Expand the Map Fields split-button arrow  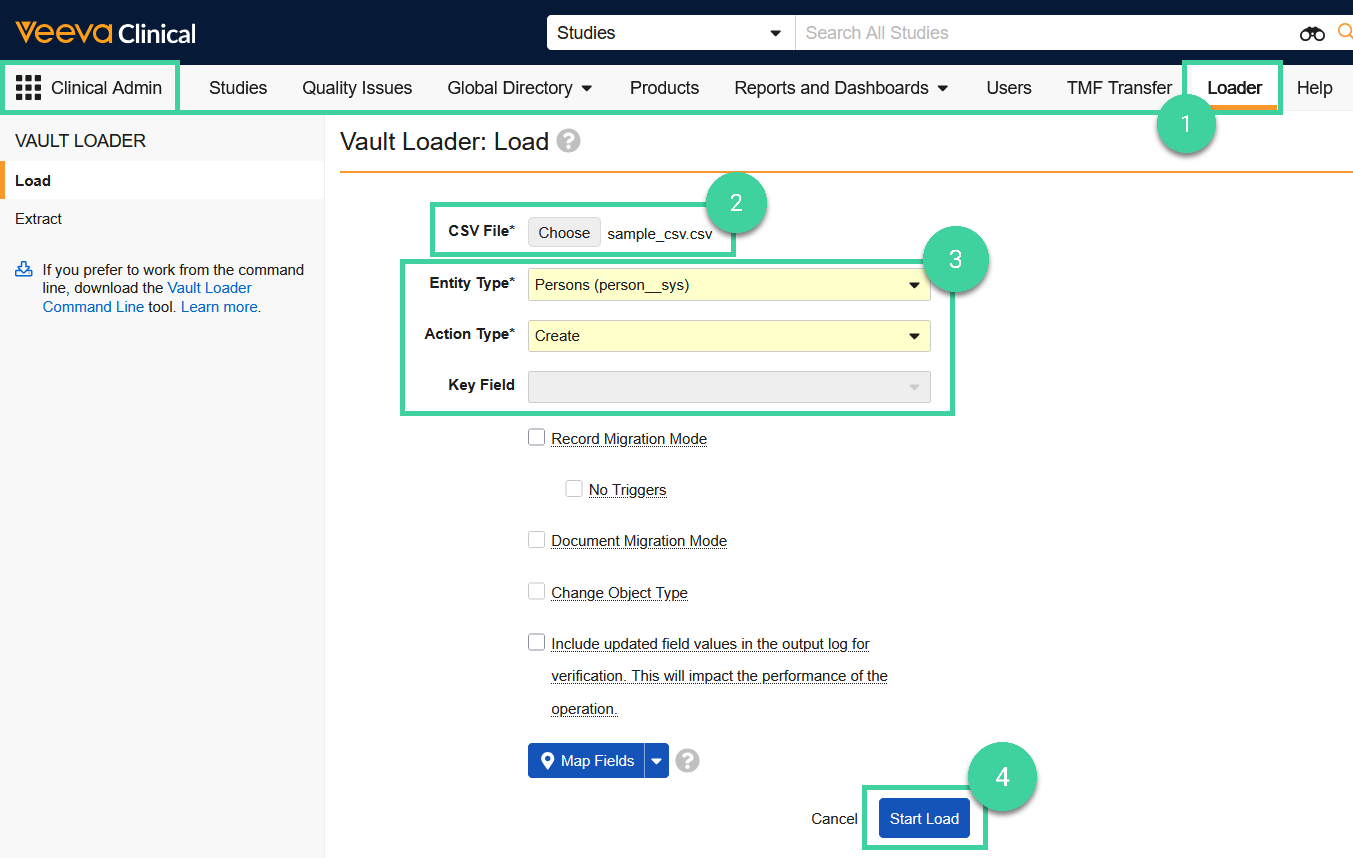(x=656, y=761)
